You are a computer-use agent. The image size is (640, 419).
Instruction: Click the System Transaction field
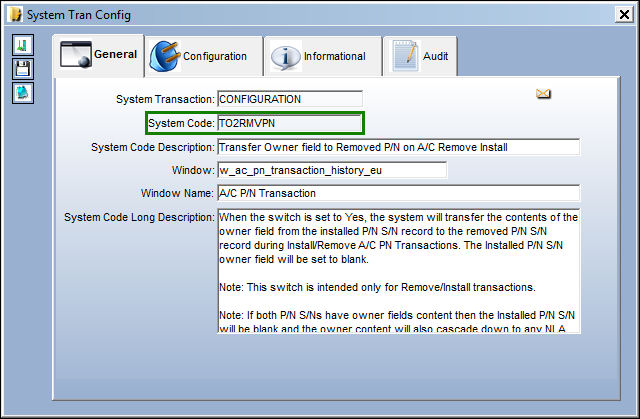click(x=290, y=99)
